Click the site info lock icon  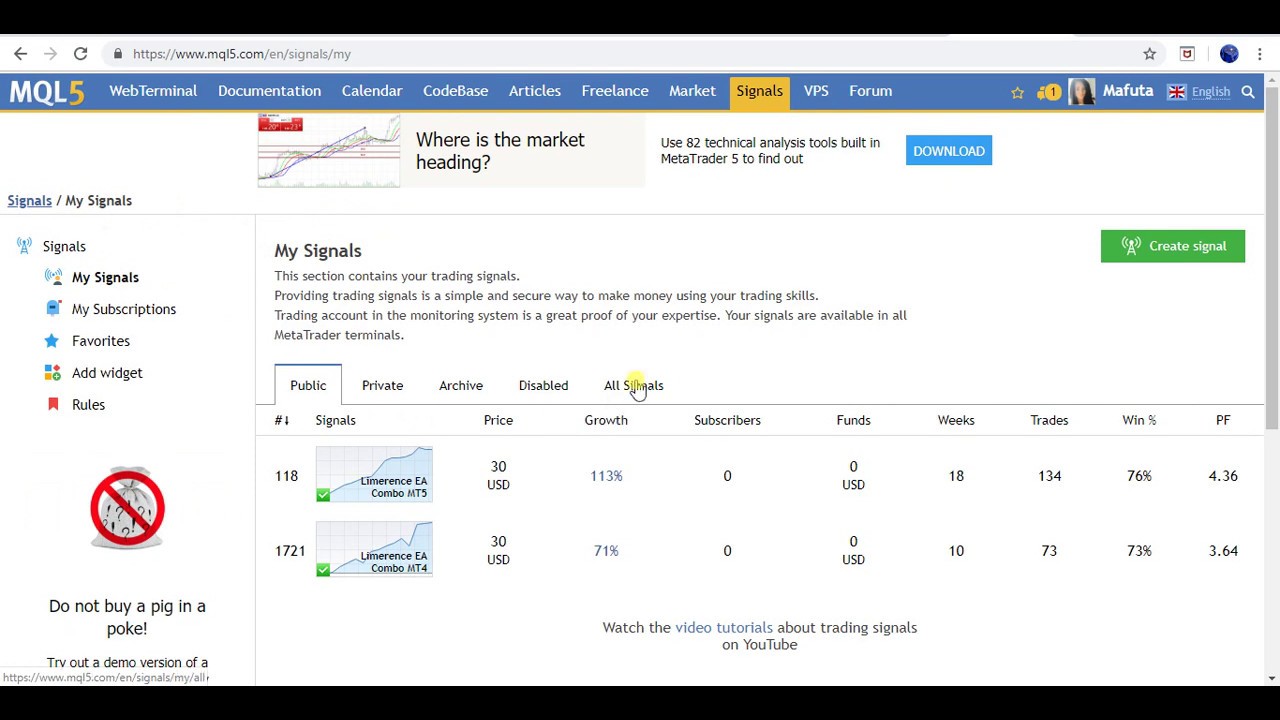pos(118,54)
